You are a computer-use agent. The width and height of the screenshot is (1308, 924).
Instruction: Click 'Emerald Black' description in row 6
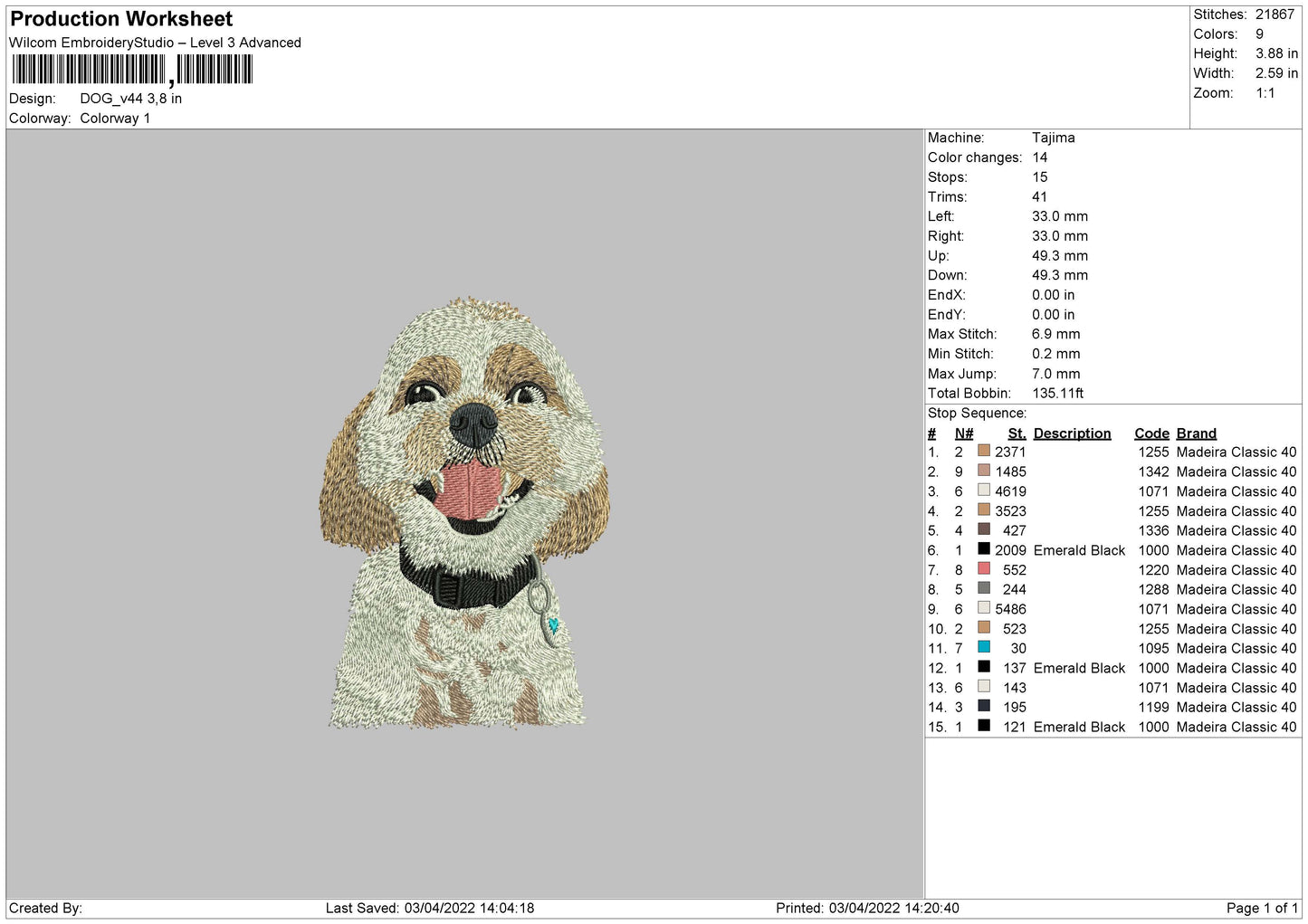click(1079, 550)
